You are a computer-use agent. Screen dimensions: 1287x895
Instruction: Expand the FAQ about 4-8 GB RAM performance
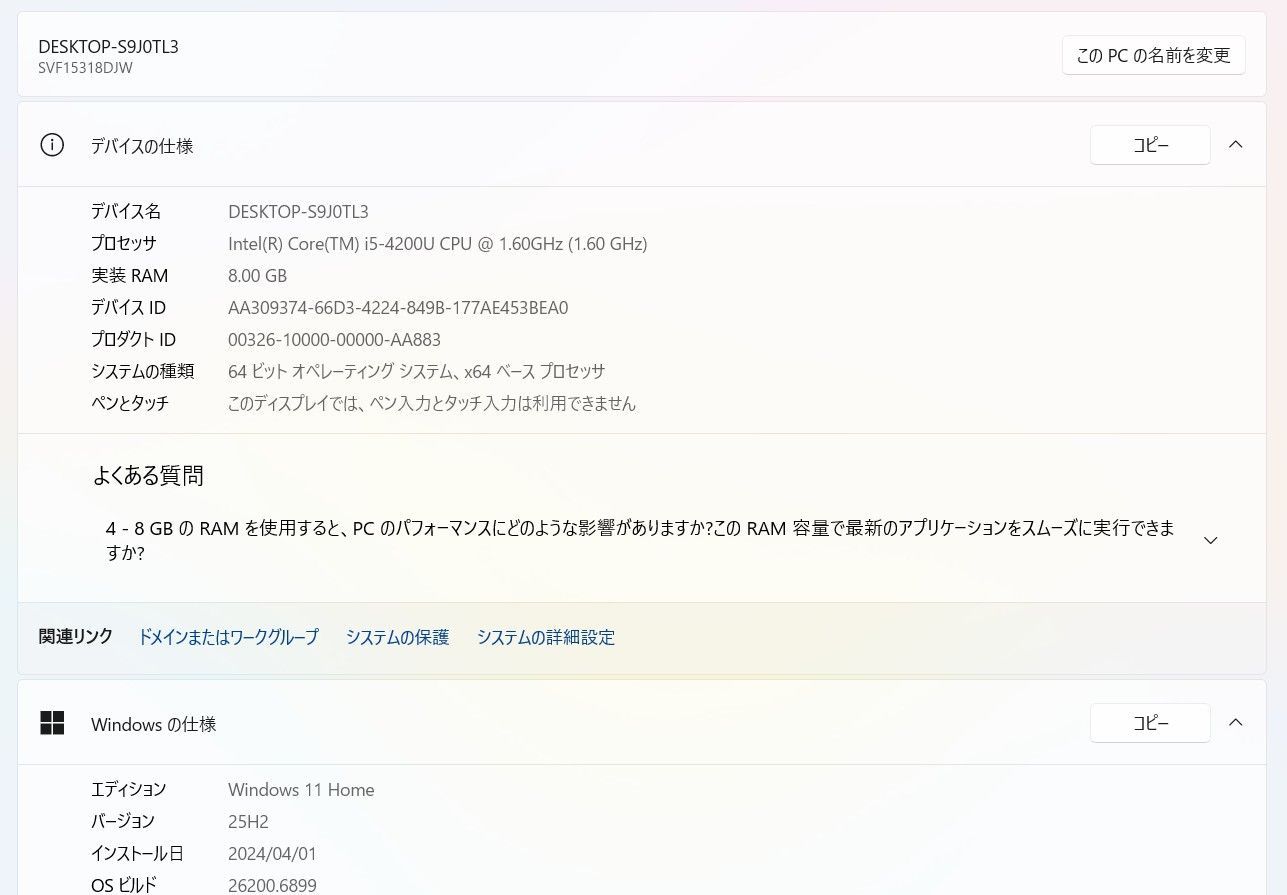[1210, 540]
